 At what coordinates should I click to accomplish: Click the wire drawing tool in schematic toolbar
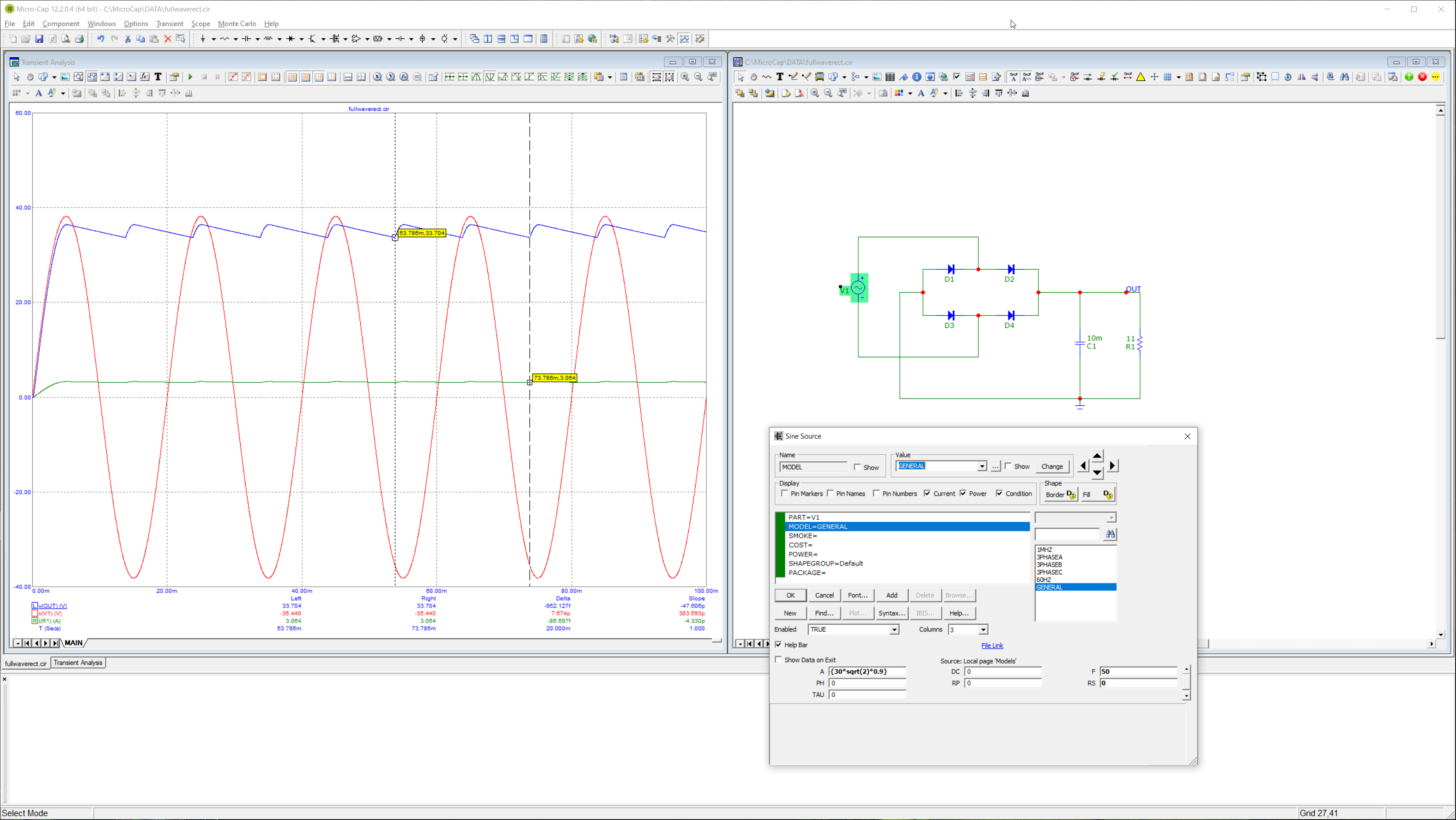[x=793, y=78]
